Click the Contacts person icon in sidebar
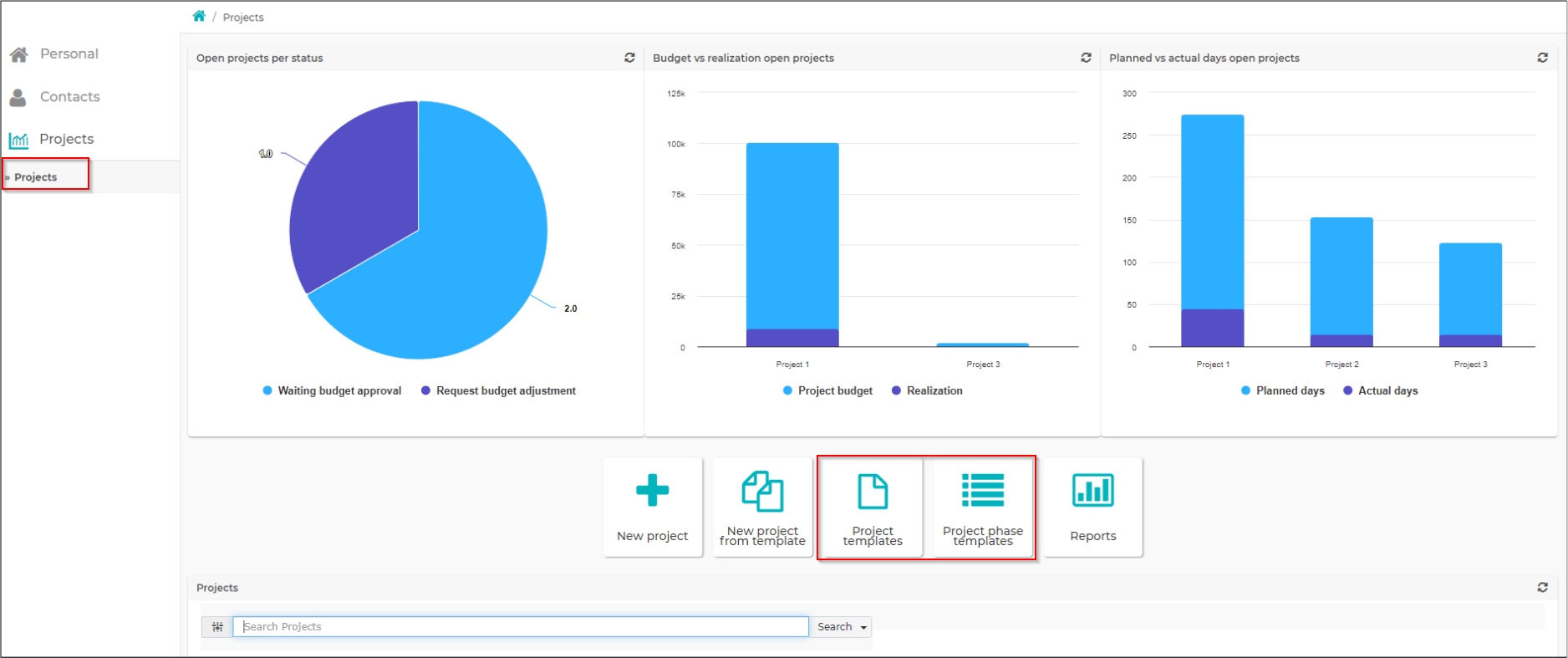The height and width of the screenshot is (658, 1568). tap(18, 98)
